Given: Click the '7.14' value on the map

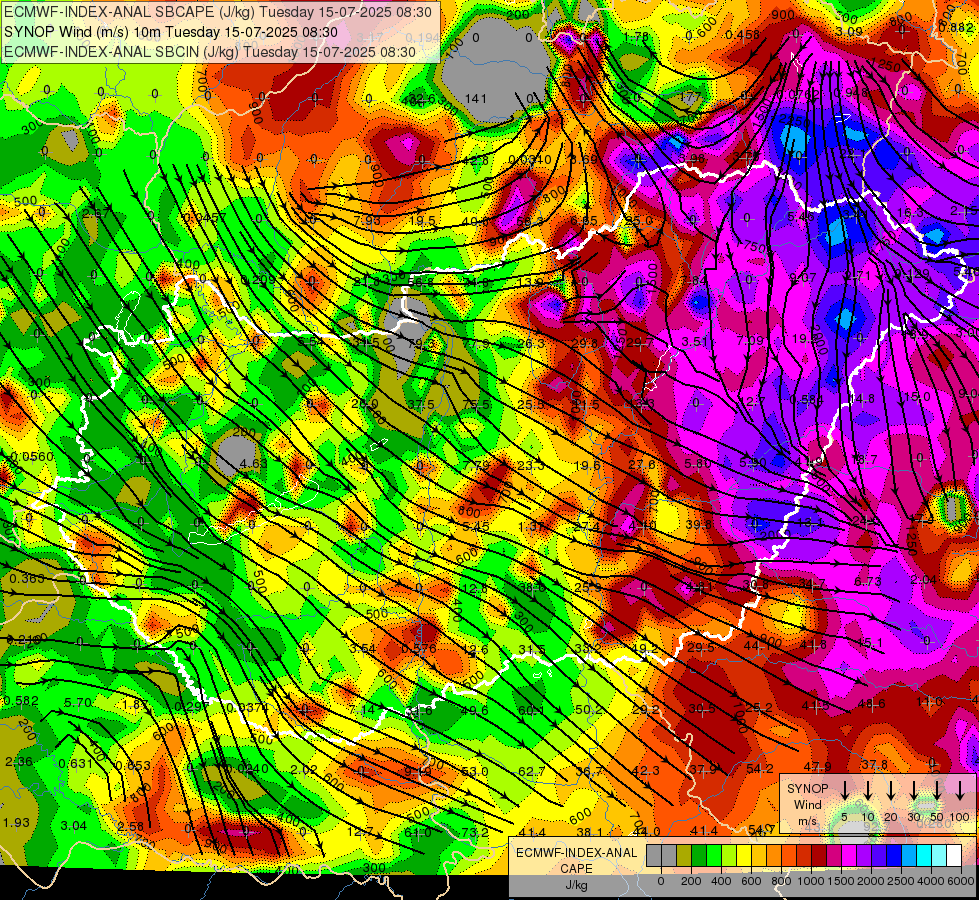Looking at the screenshot, I should coord(362,710).
